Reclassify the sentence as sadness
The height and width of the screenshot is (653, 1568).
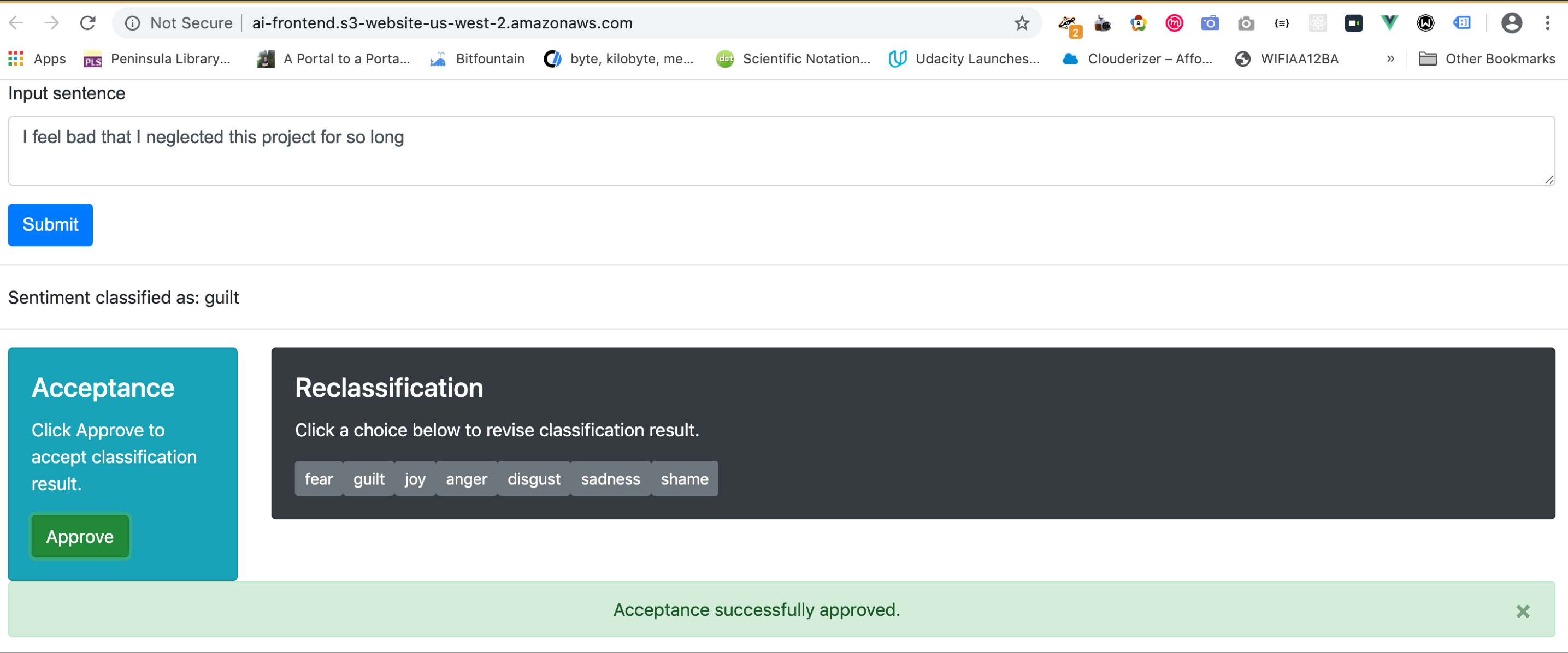tap(610, 479)
